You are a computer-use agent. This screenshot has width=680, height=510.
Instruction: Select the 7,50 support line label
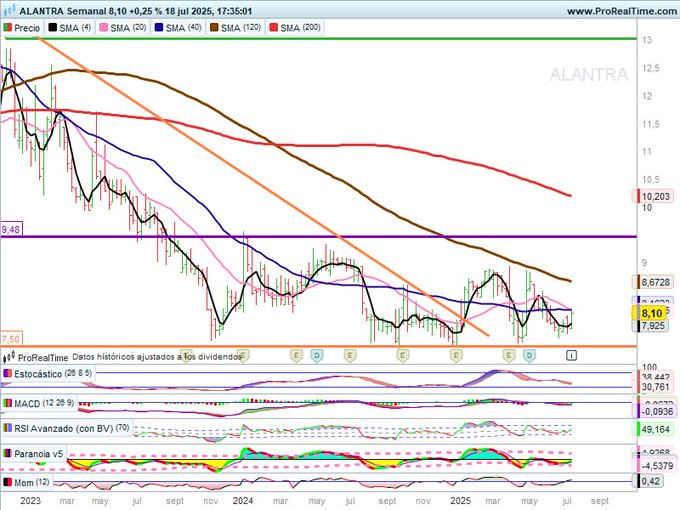click(11, 339)
